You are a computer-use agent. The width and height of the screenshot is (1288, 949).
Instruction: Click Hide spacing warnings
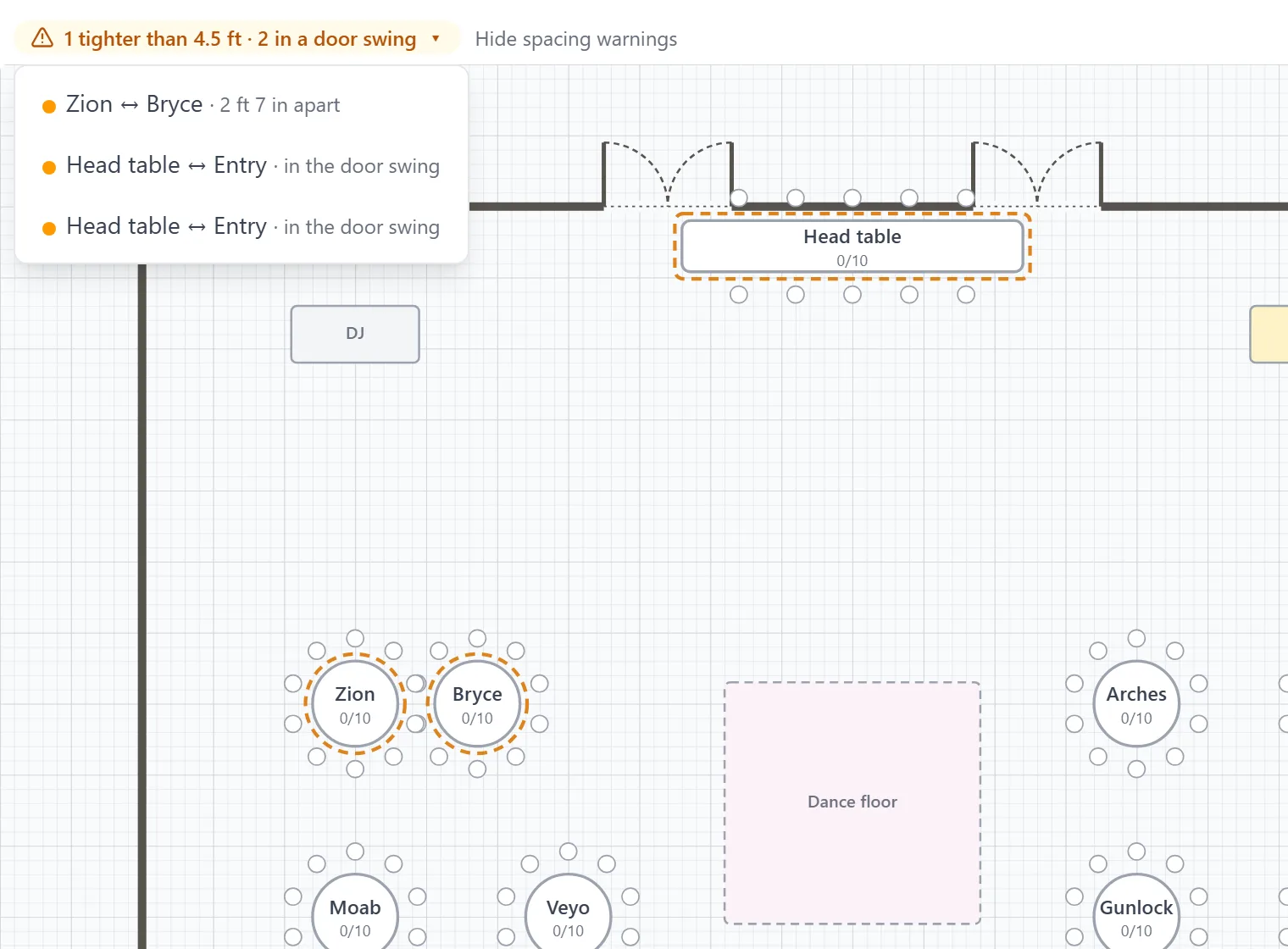pyautogui.click(x=576, y=39)
